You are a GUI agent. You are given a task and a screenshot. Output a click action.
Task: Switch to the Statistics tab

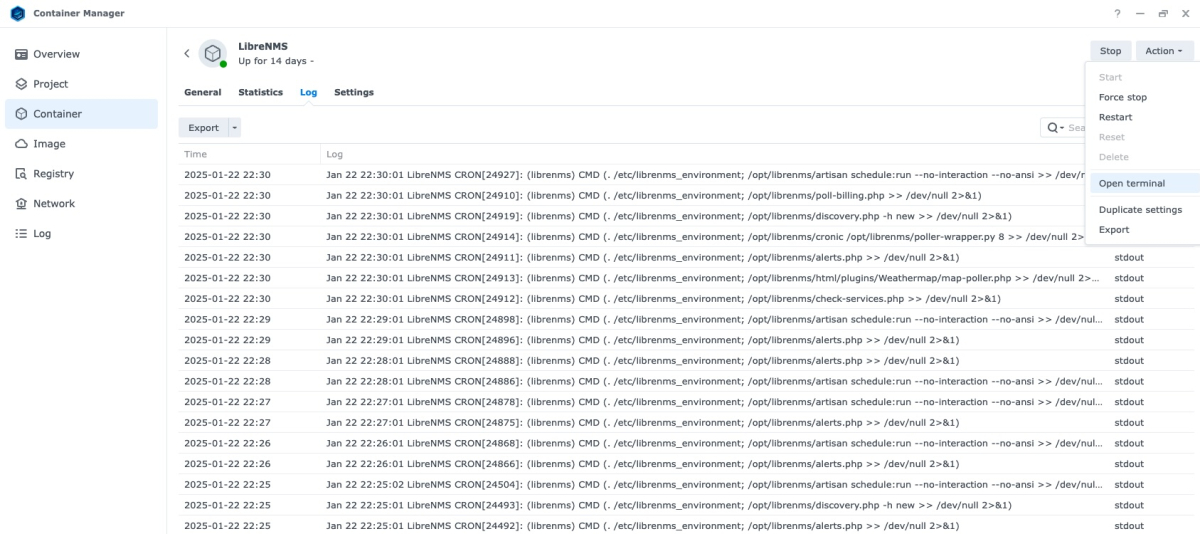point(260,92)
